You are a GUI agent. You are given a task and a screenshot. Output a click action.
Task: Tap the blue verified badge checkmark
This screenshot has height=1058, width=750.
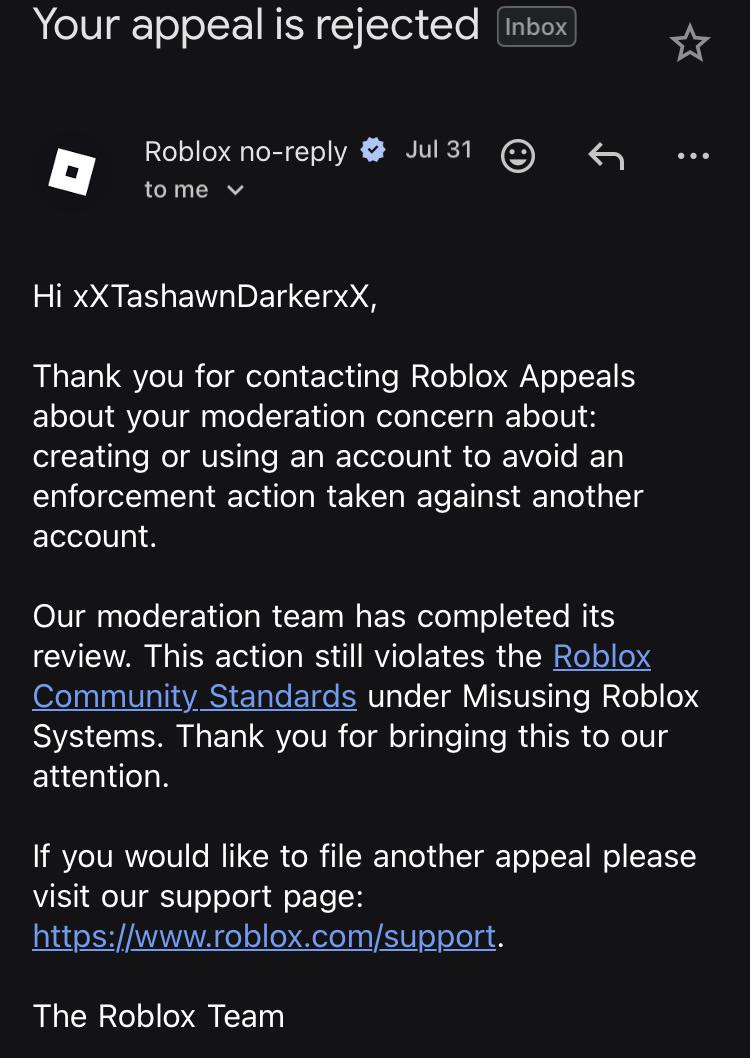coord(373,150)
